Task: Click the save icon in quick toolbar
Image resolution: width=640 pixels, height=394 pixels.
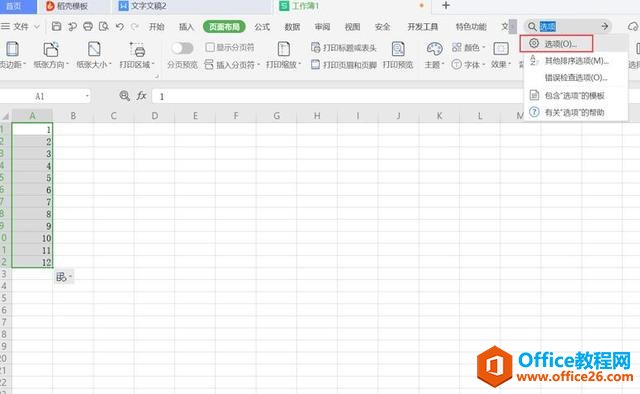Action: 56,27
